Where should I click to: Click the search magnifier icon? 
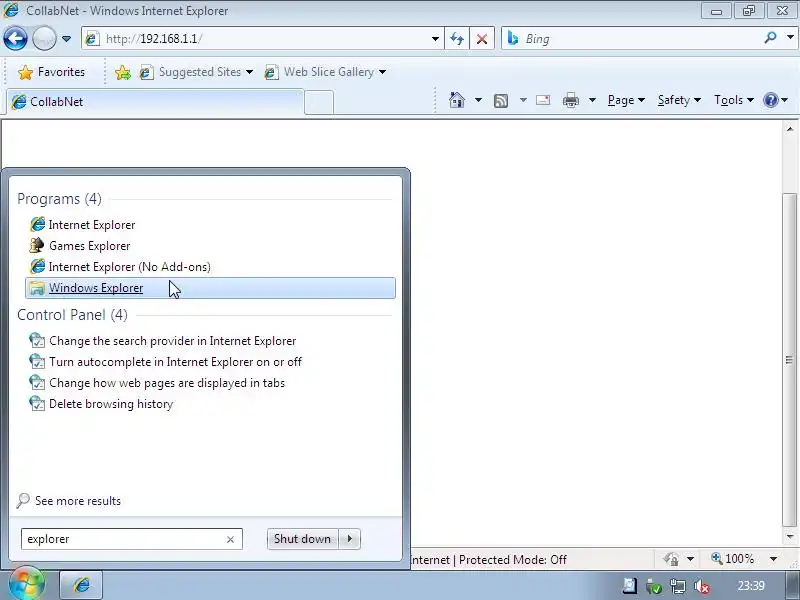tap(770, 38)
